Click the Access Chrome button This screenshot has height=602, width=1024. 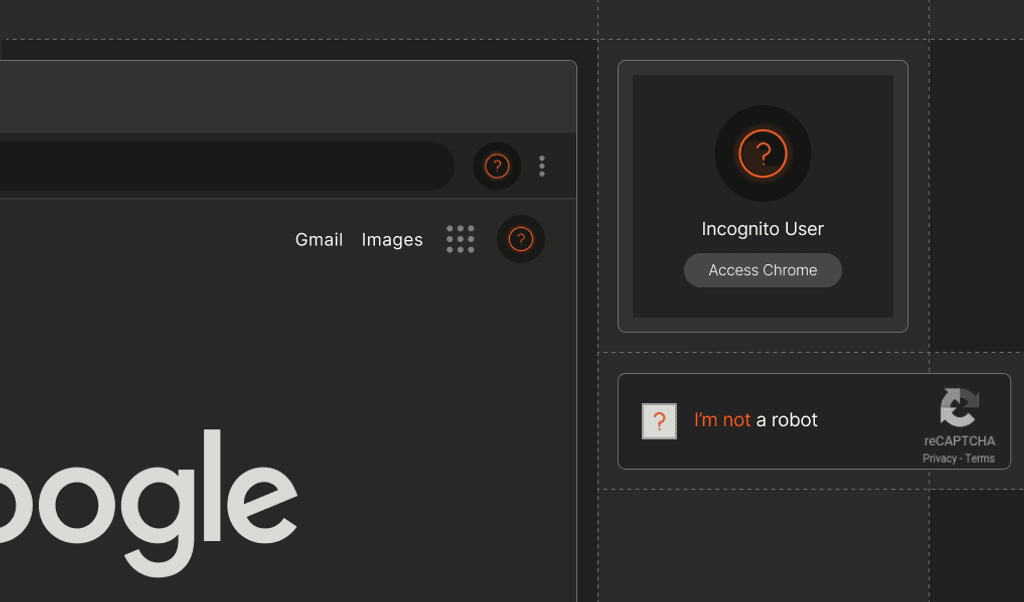click(763, 270)
